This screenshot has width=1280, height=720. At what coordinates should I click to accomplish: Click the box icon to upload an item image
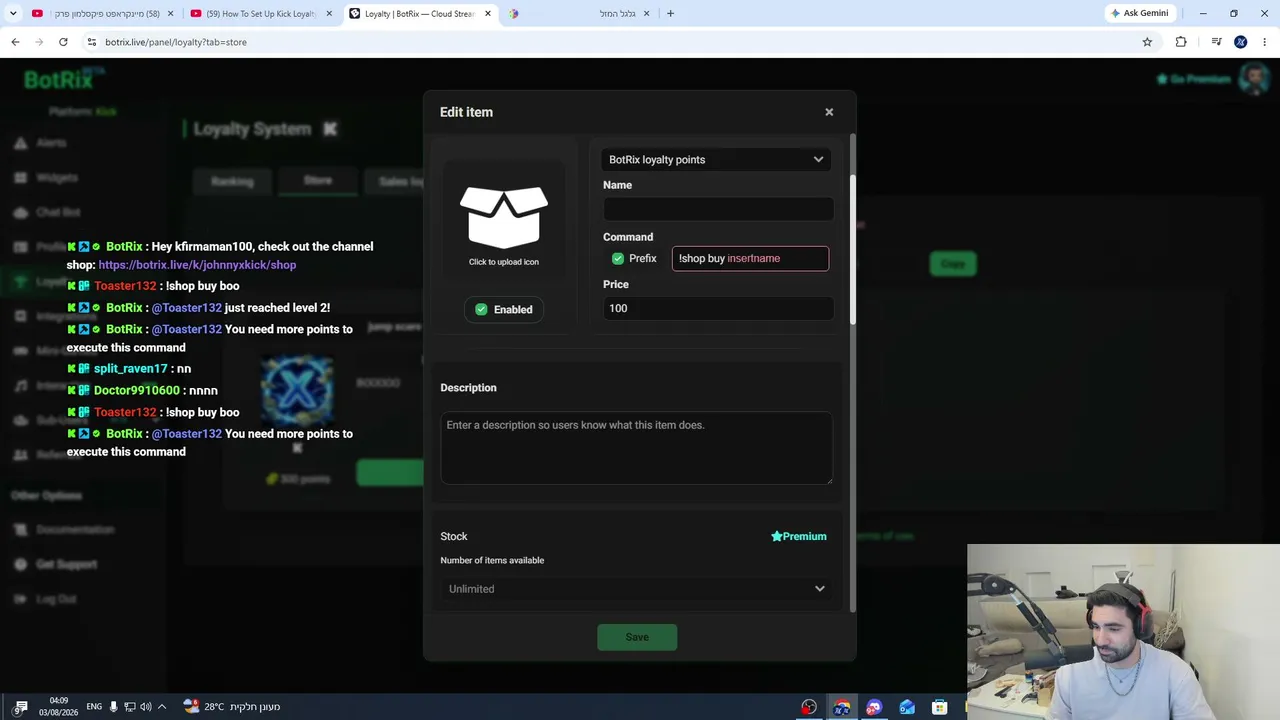pyautogui.click(x=504, y=217)
